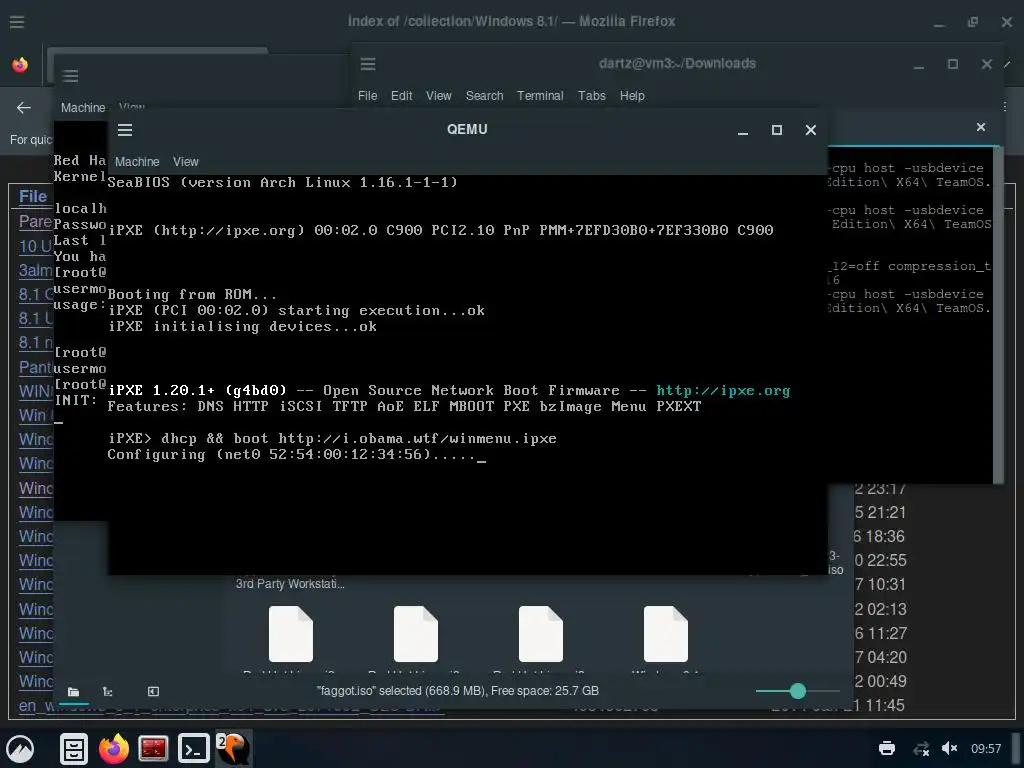The width and height of the screenshot is (1024, 768).
Task: Open the '3alm' link in Firefox listing
Action: pyautogui.click(x=35, y=270)
